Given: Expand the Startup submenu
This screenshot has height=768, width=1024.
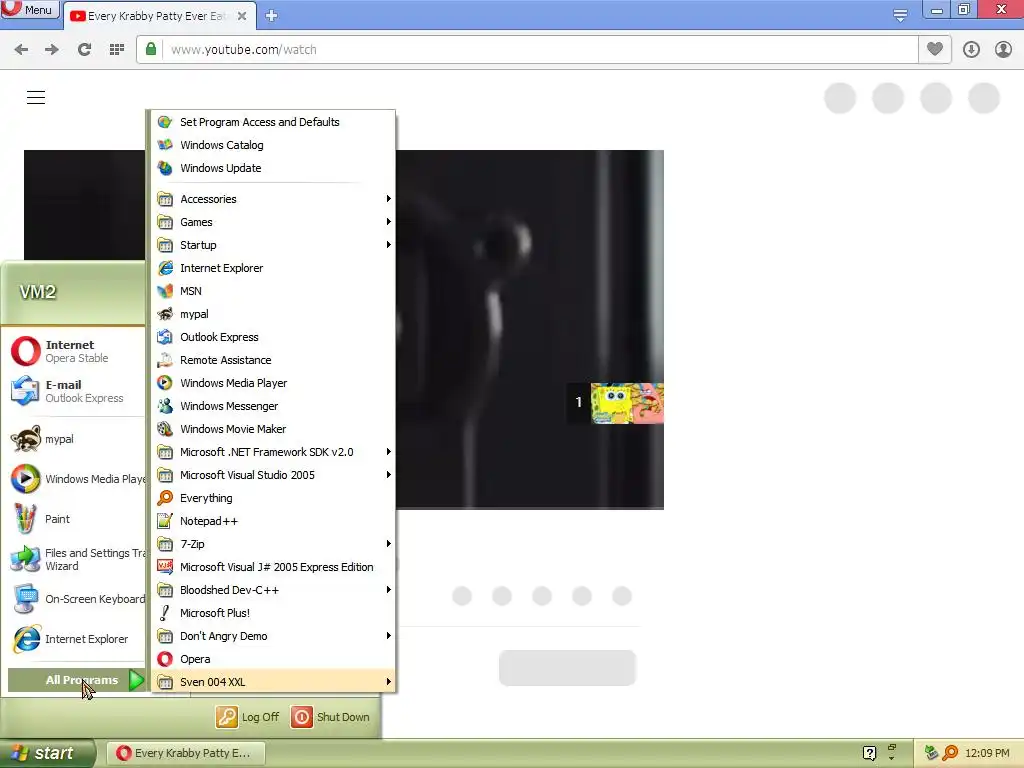Looking at the screenshot, I should pos(272,245).
